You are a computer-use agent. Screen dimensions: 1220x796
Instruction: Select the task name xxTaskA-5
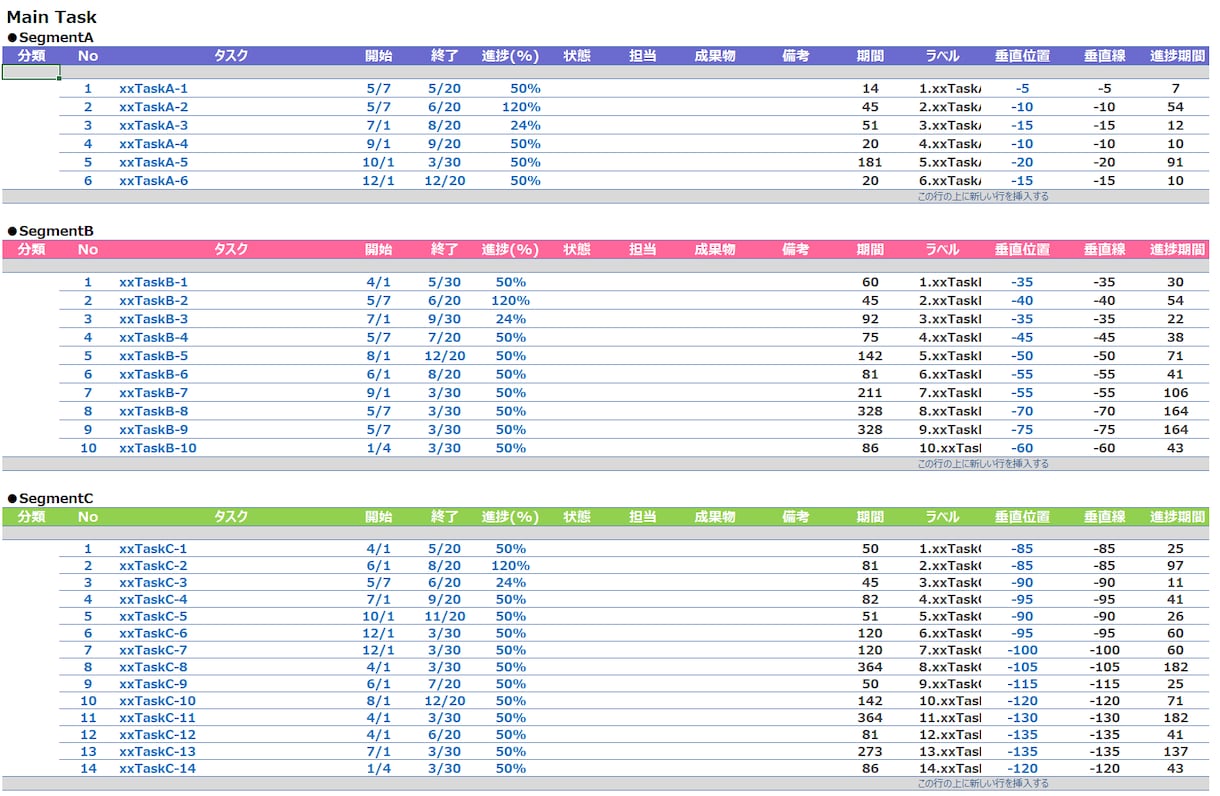coord(153,162)
